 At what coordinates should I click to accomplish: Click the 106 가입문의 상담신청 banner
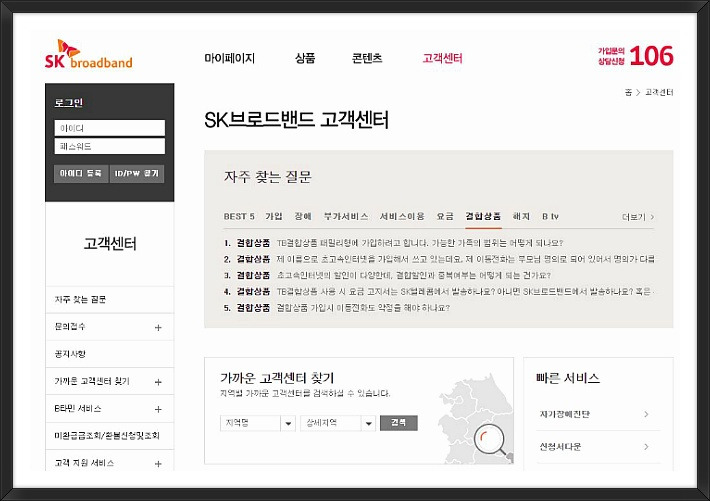click(635, 56)
